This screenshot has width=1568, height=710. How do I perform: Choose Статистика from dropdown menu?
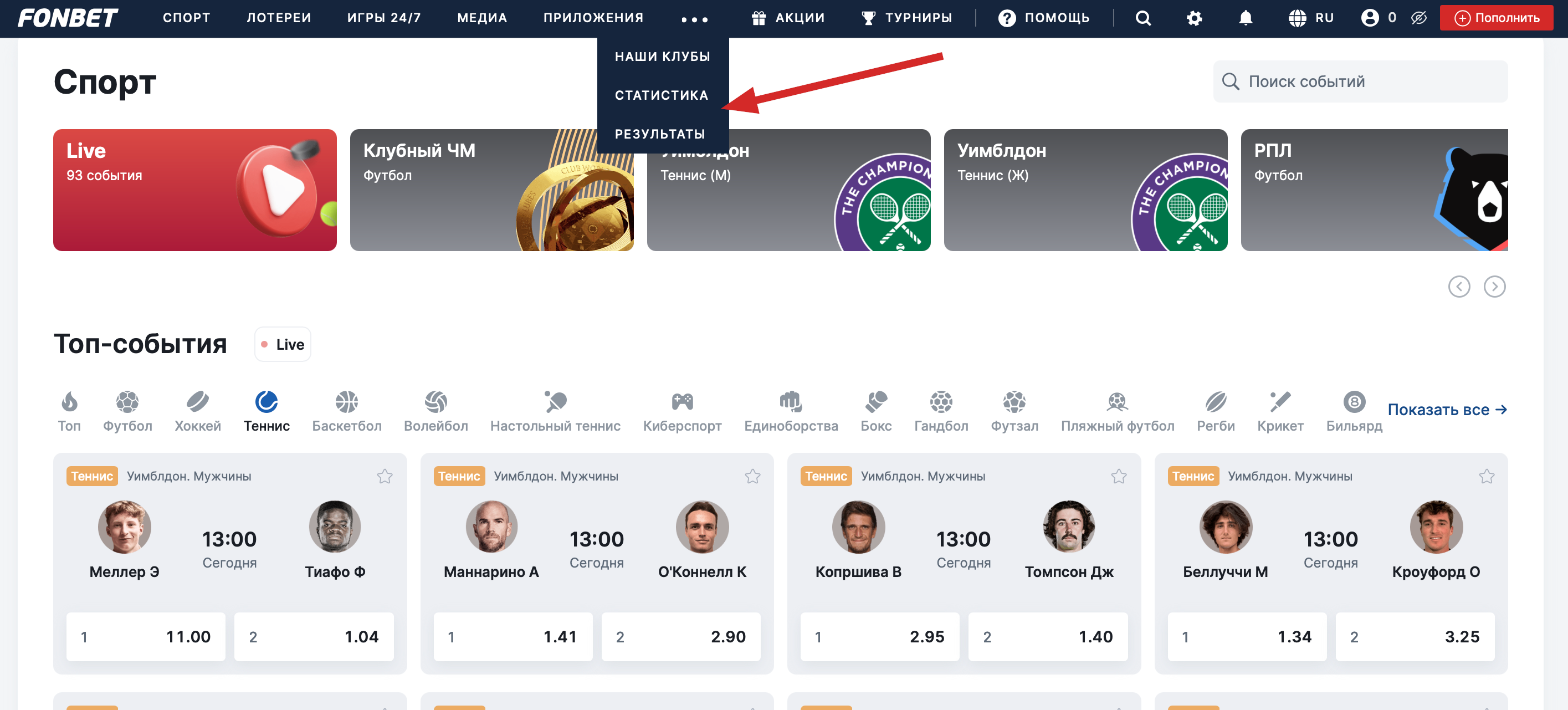(661, 95)
